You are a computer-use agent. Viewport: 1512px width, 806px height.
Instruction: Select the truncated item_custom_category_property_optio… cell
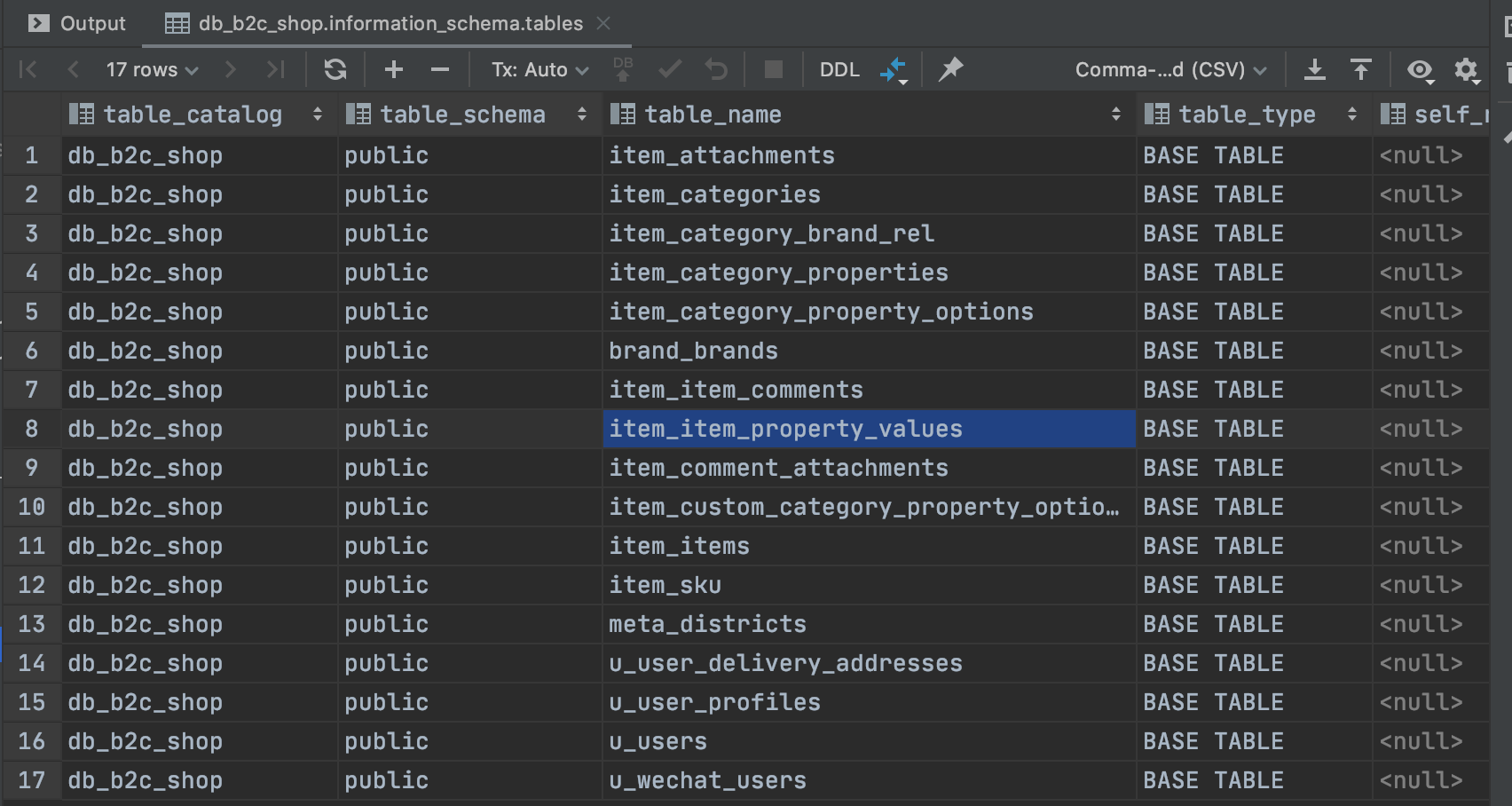pos(870,507)
